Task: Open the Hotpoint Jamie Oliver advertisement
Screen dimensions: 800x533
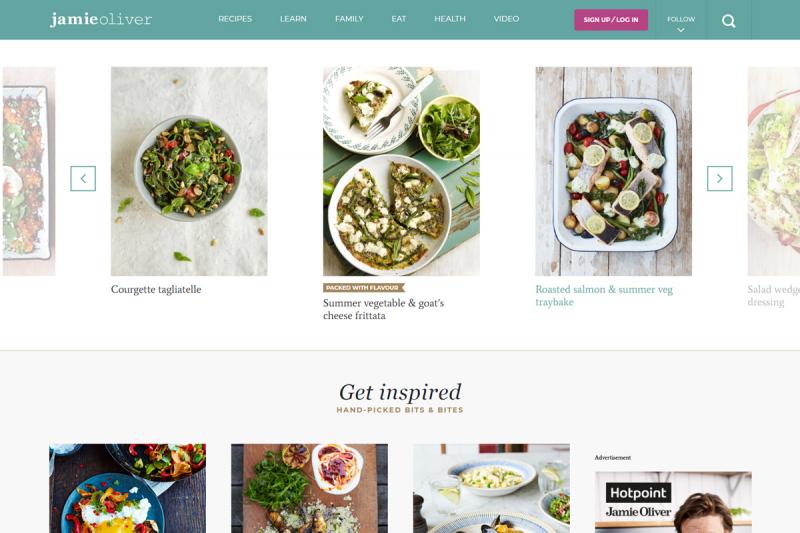Action: pyautogui.click(x=673, y=502)
